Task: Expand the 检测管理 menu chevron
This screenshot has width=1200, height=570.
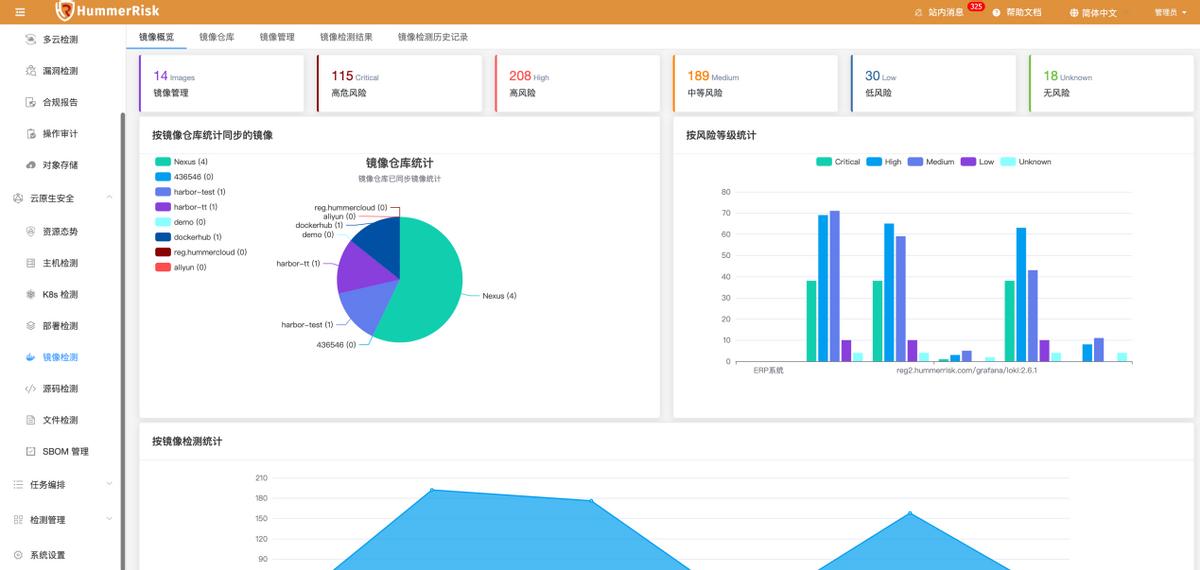Action: [109, 520]
